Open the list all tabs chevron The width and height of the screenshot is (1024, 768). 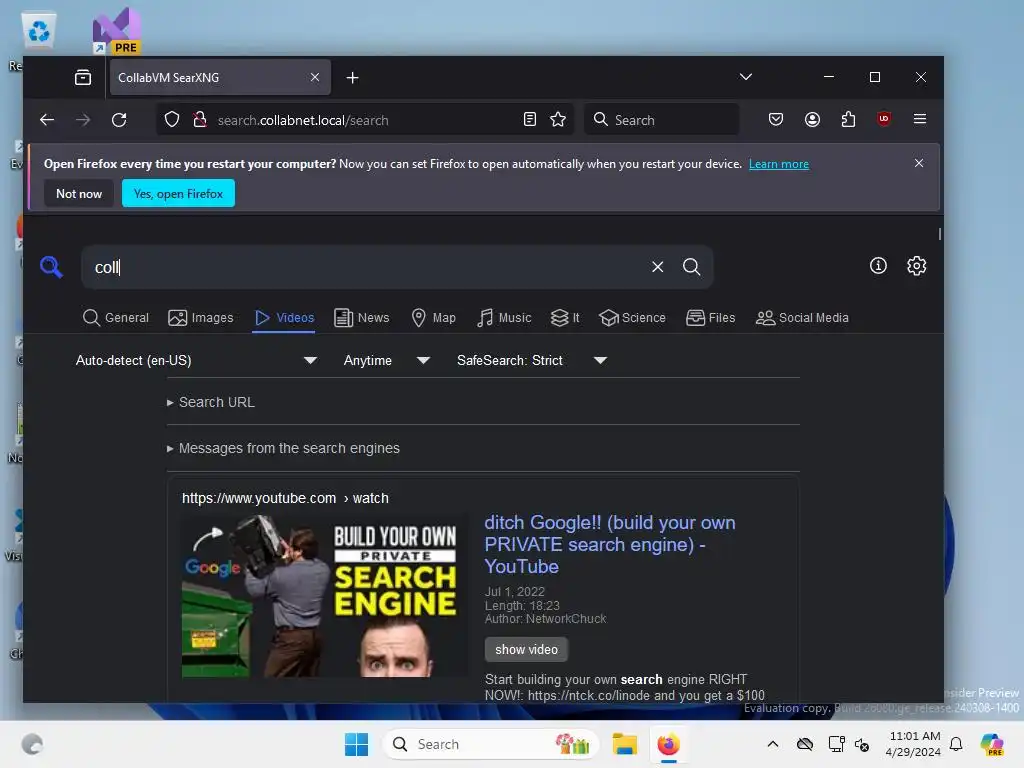pyautogui.click(x=746, y=77)
